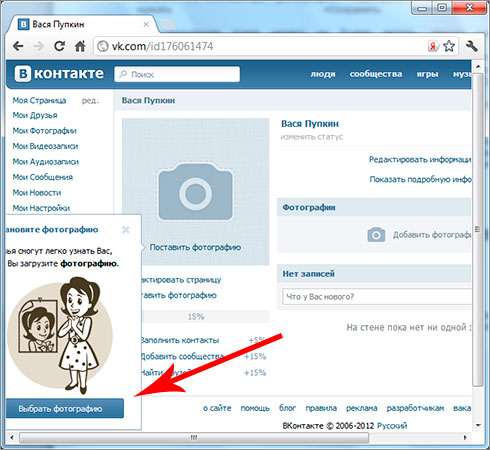The height and width of the screenshot is (450, 490).
Task: Go to browser home page icon
Action: (x=80, y=46)
